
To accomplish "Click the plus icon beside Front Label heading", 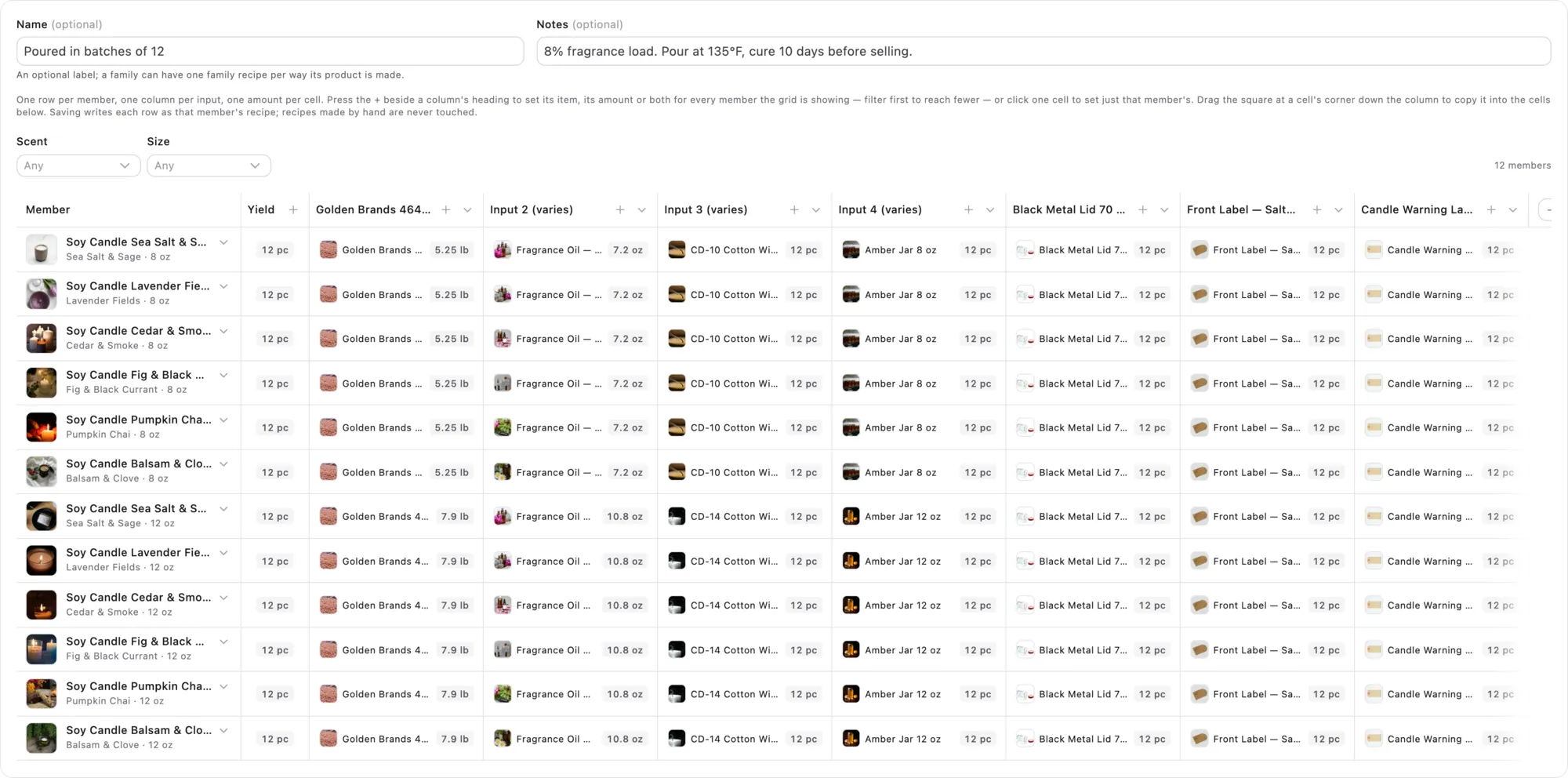I will point(1317,209).
